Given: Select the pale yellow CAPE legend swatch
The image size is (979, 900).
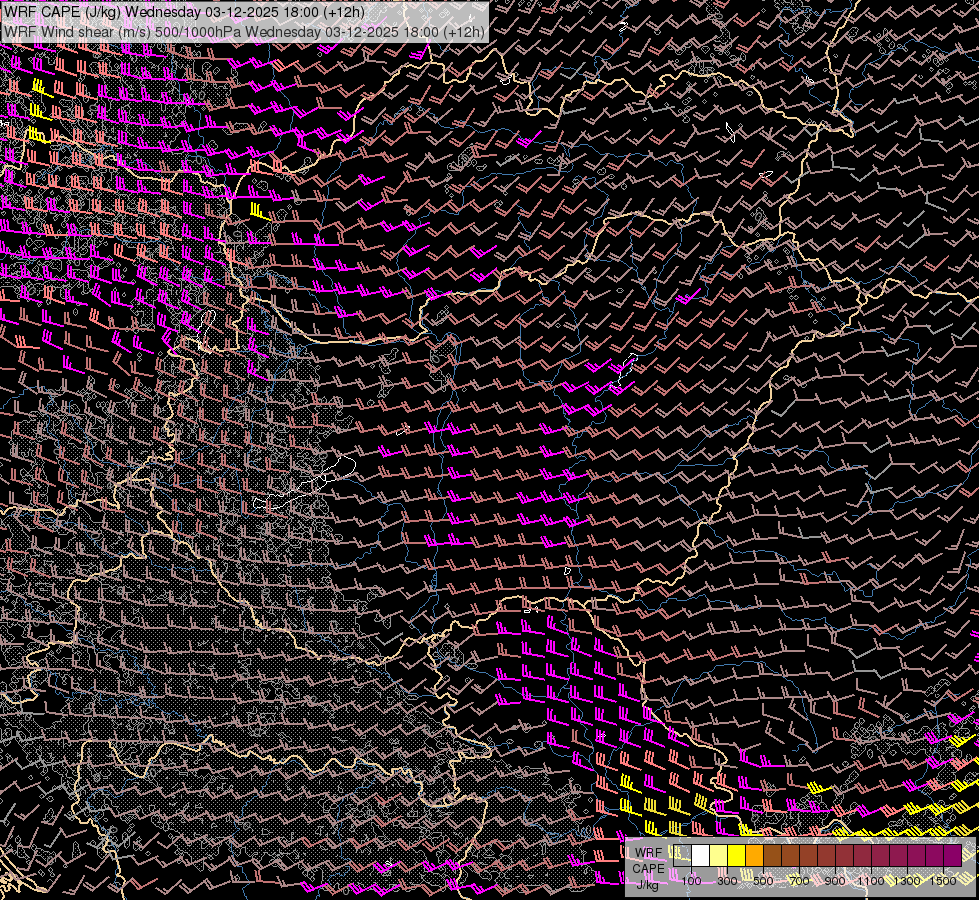Looking at the screenshot, I should pyautogui.click(x=719, y=856).
